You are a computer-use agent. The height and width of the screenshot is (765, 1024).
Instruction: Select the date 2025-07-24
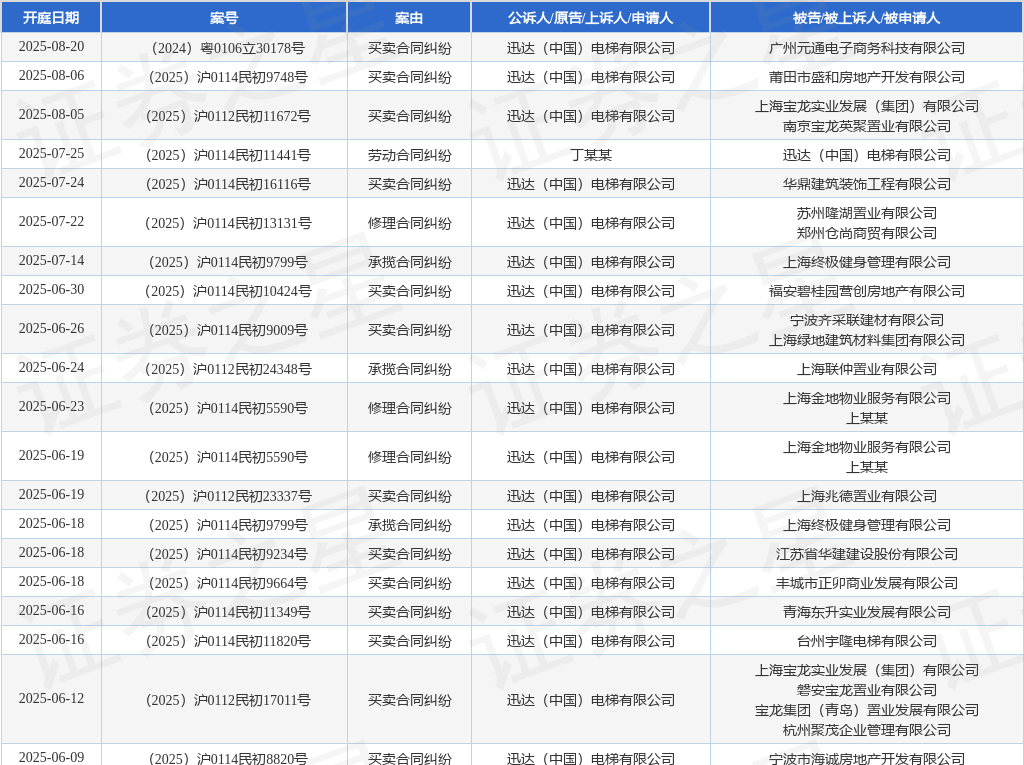point(52,182)
